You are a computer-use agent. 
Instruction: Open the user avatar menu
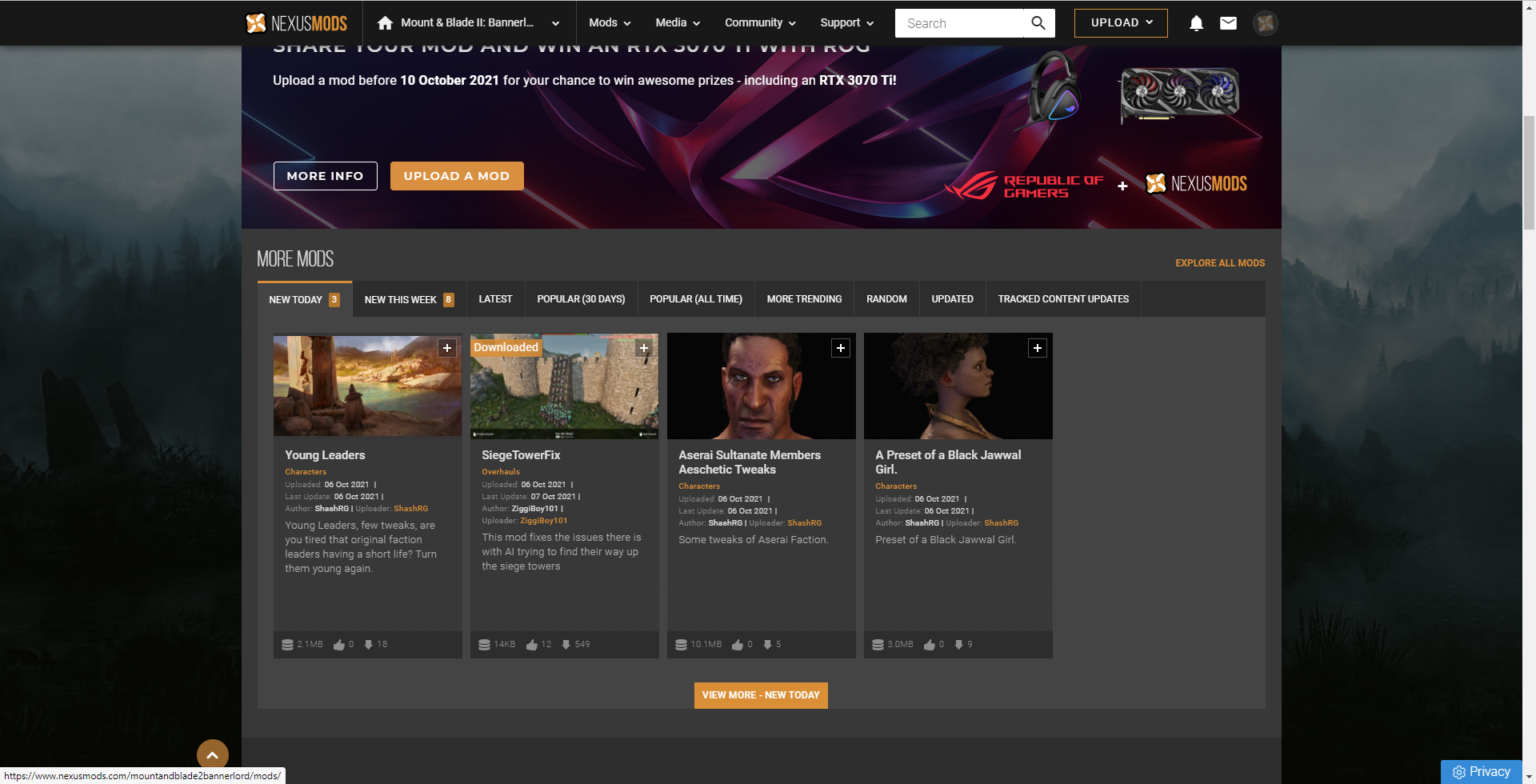(1266, 23)
